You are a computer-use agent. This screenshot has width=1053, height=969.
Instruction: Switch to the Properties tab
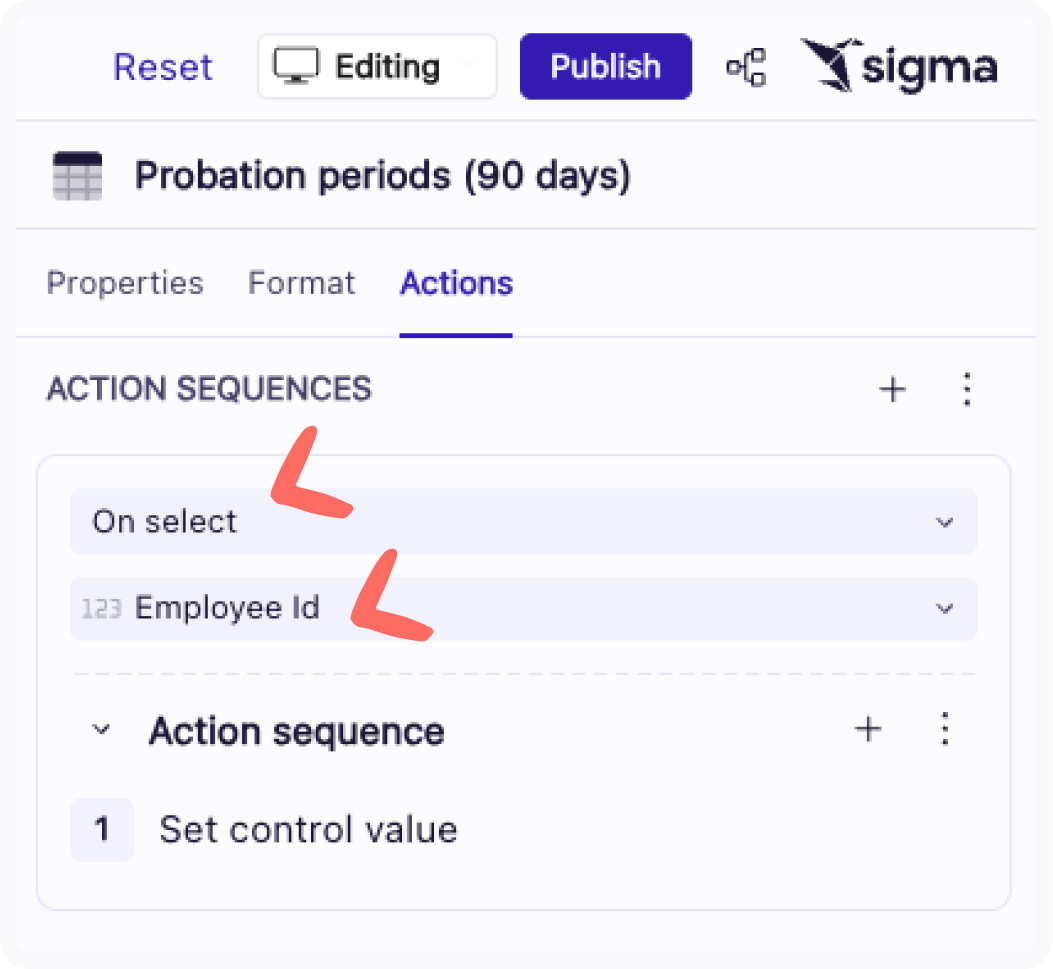click(x=124, y=283)
